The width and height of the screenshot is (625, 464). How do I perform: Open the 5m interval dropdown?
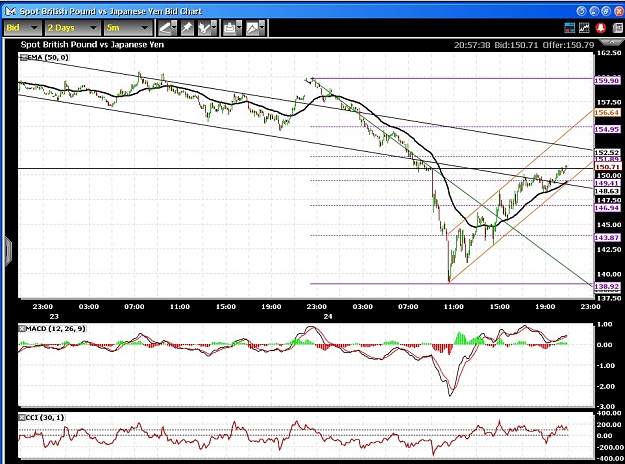127,28
